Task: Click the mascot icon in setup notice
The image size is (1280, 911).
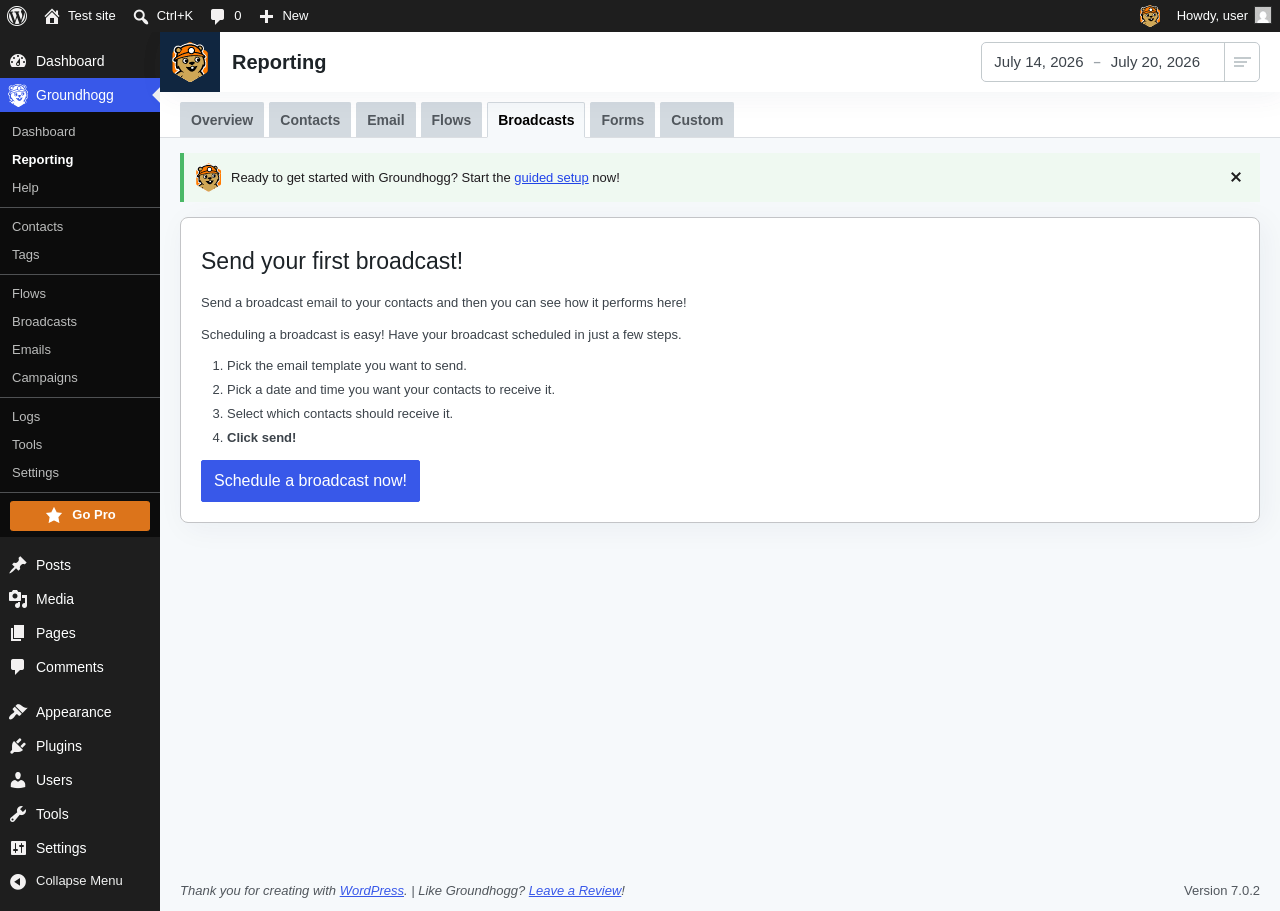Action: click(209, 178)
